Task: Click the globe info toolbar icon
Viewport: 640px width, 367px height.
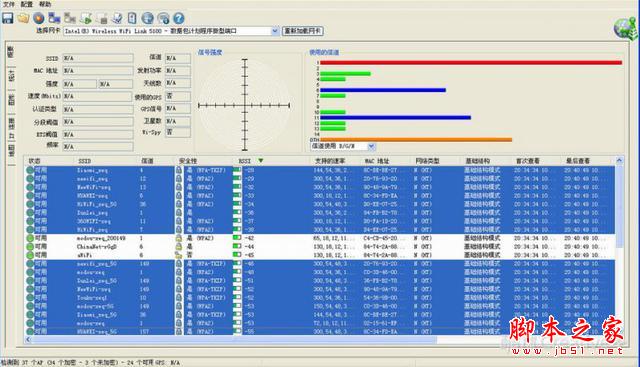Action: coord(163,18)
